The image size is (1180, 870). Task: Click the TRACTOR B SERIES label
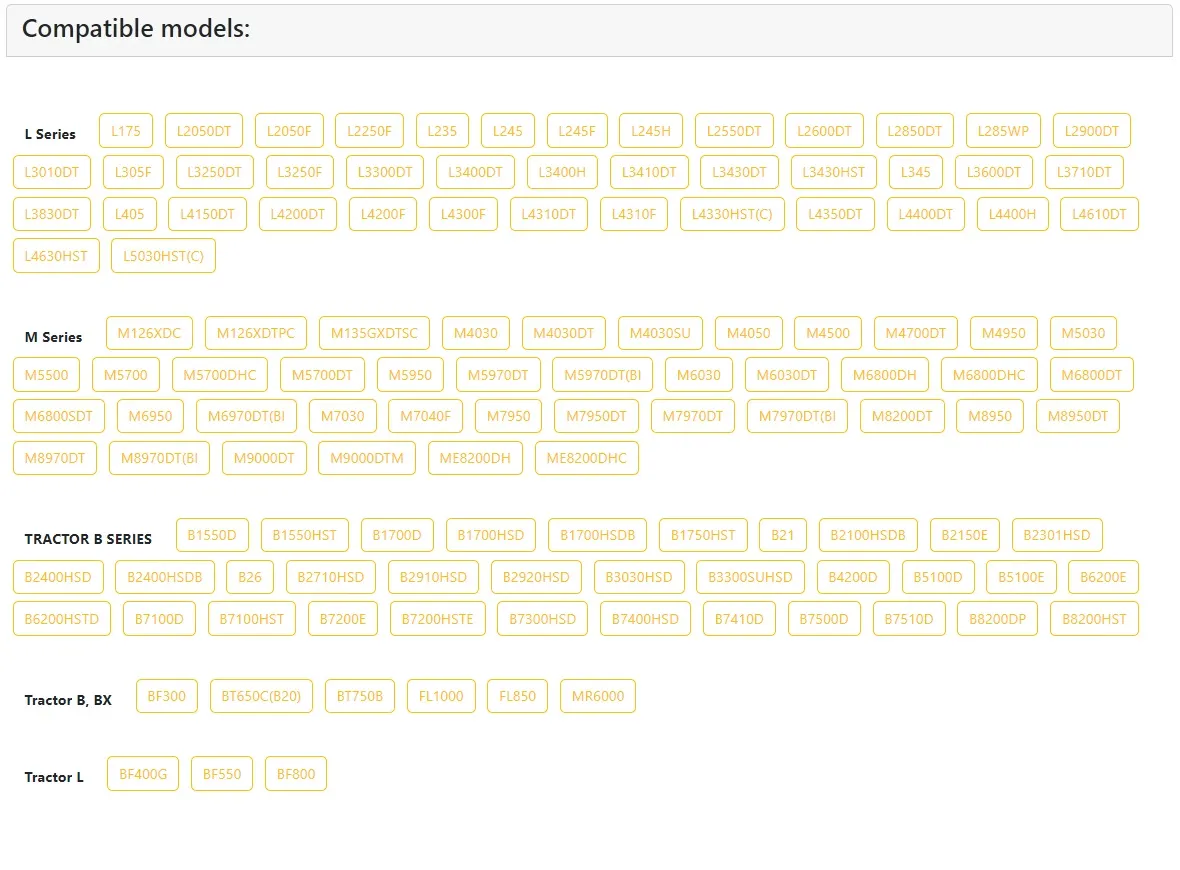(88, 539)
